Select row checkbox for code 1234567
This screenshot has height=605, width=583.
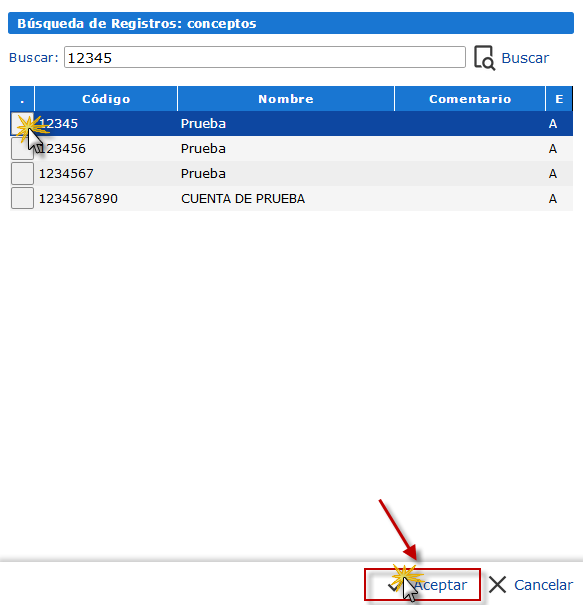[22, 174]
